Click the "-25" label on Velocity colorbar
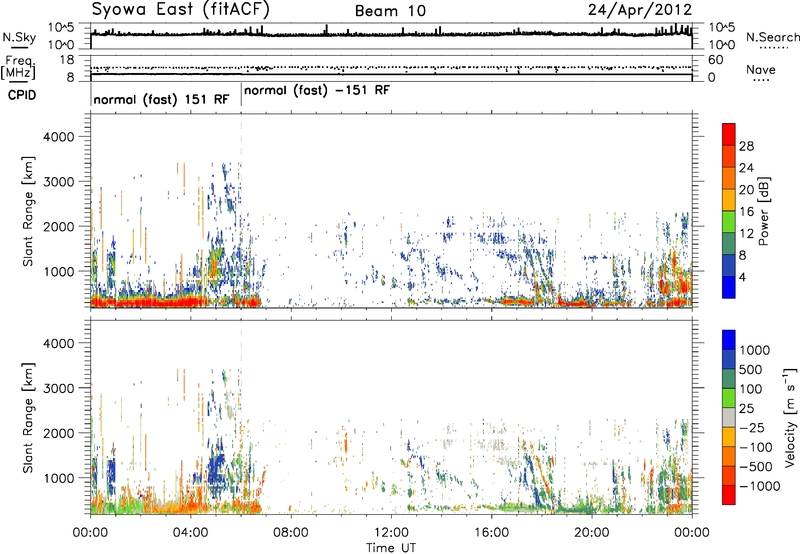The image size is (800, 554). (750, 428)
